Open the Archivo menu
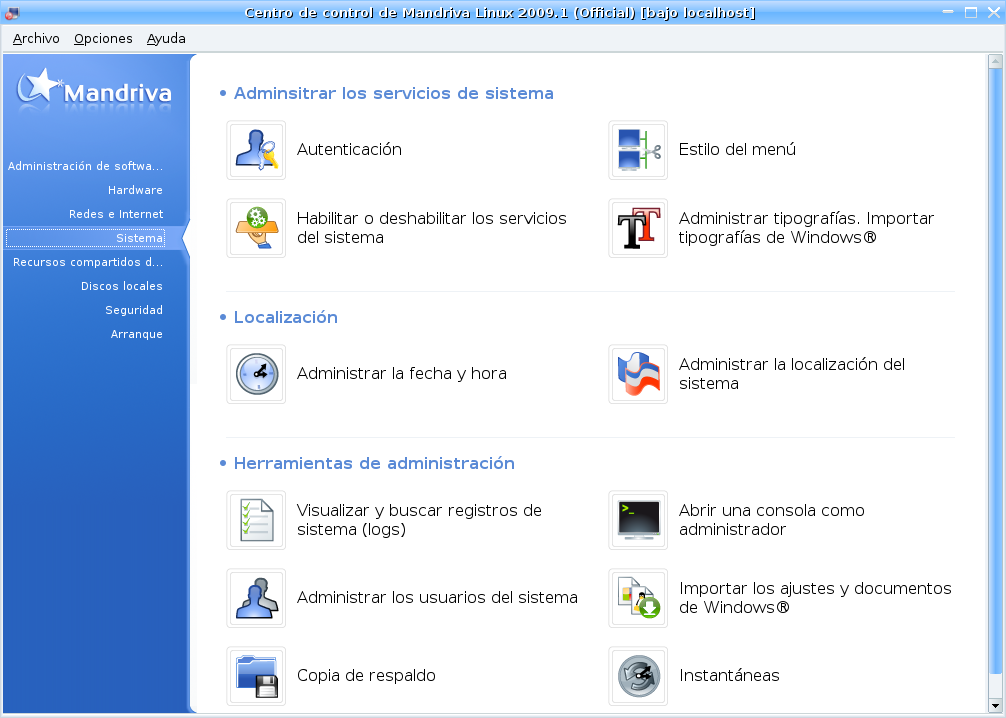This screenshot has width=1006, height=718. (35, 38)
